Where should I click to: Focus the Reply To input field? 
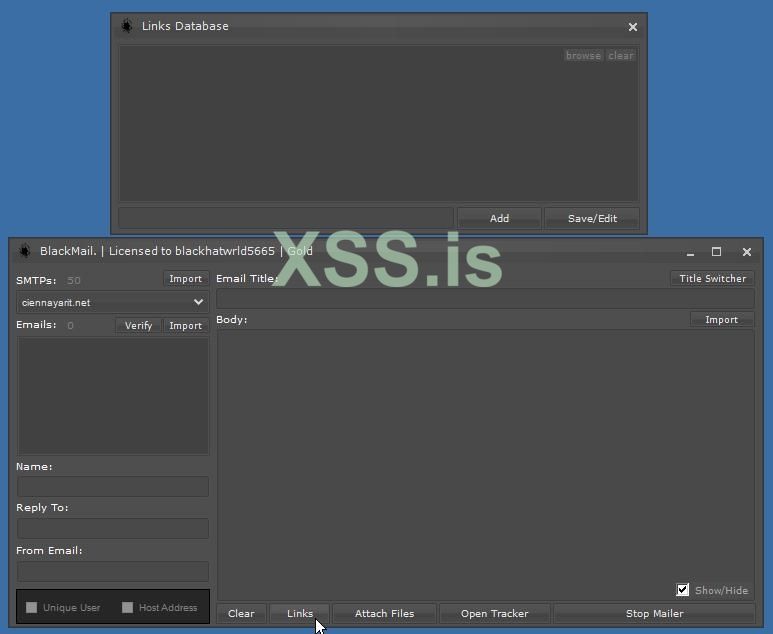113,528
